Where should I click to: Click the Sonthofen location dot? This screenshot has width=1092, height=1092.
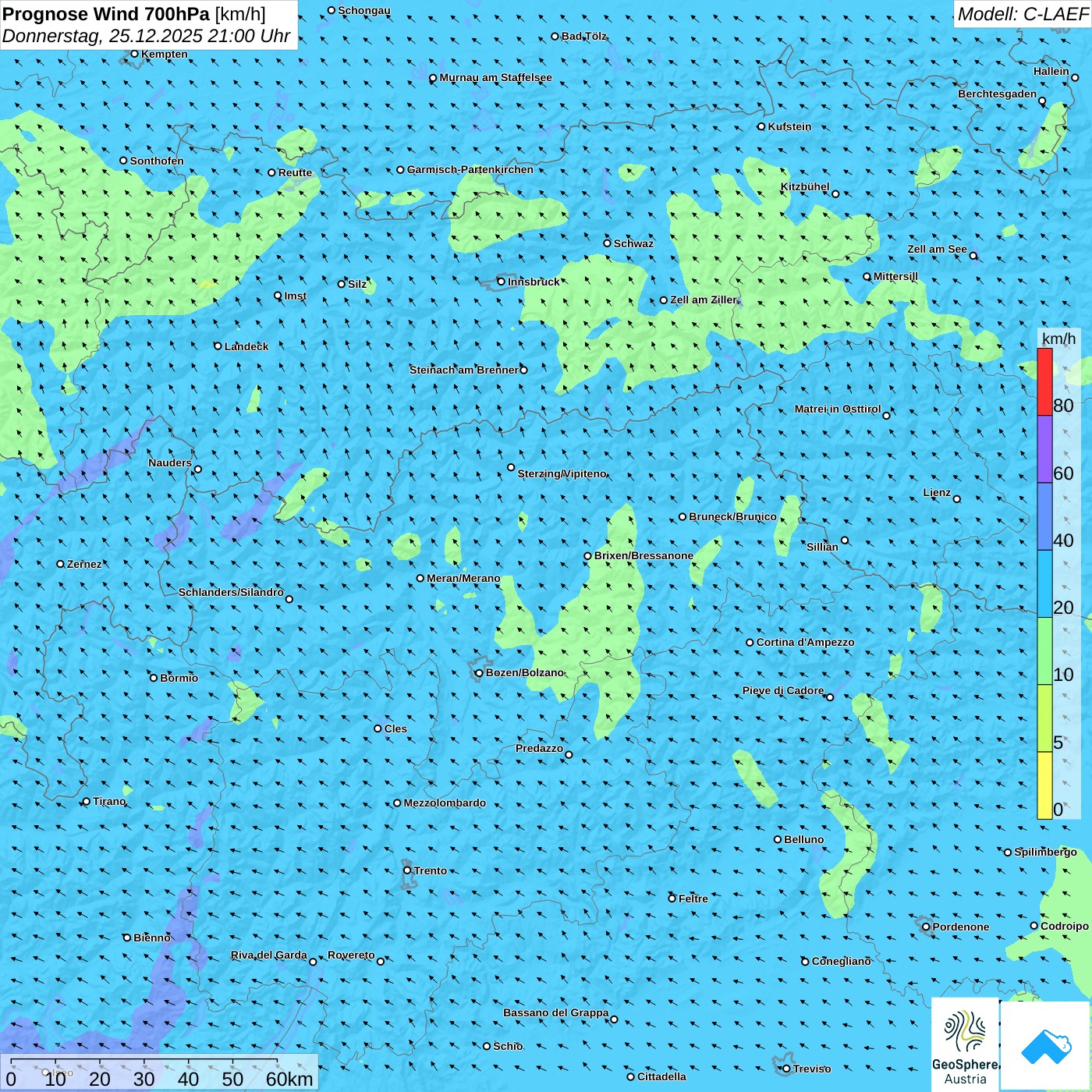(x=123, y=161)
